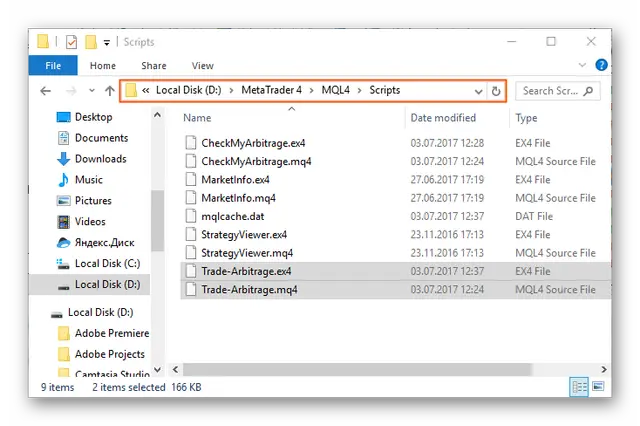Expand chevron after MetaTrader 4 breadcrumb

[312, 91]
